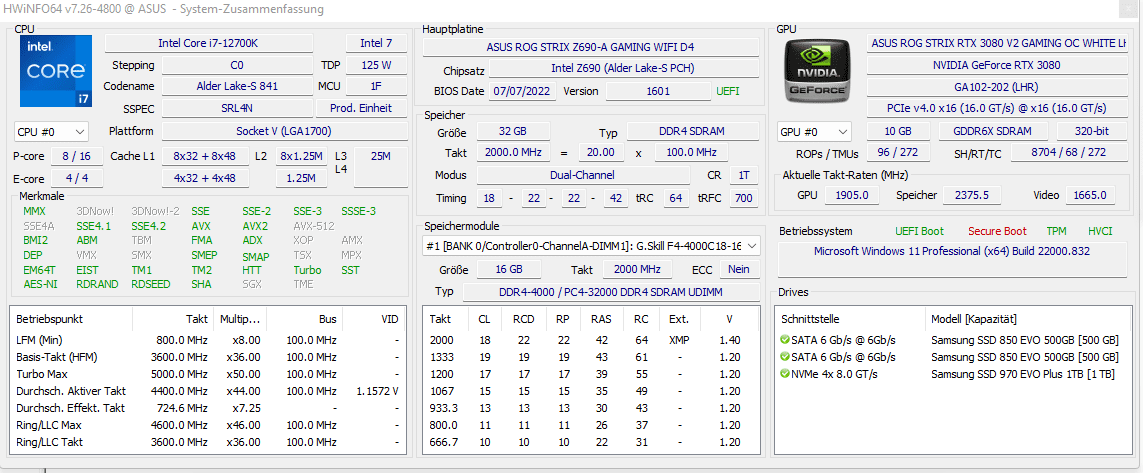Click the tRFC value 700
The height and width of the screenshot is (473, 1143).
tap(744, 198)
